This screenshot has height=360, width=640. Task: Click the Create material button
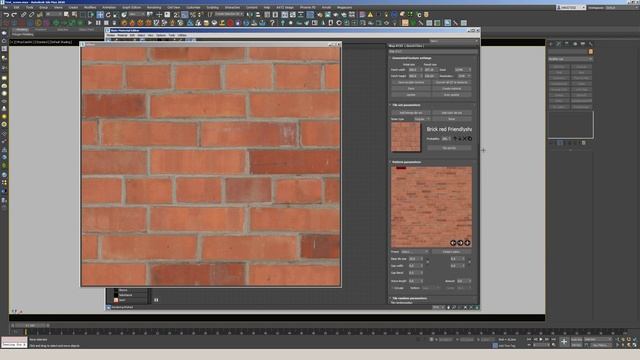(x=451, y=89)
